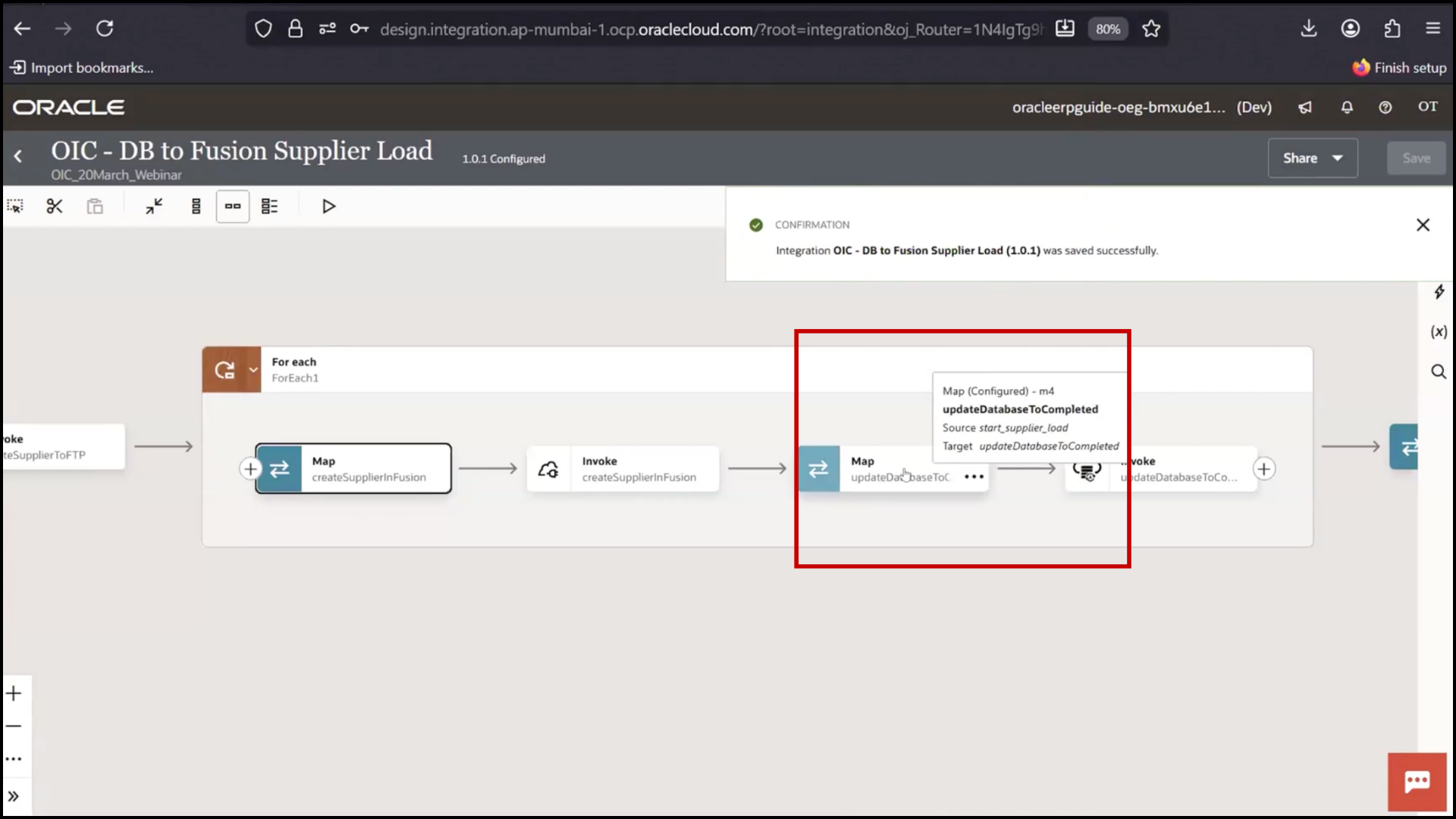Viewport: 1456px width, 819px height.
Task: Collapse all with the arrows-inward icon
Action: pos(154,206)
